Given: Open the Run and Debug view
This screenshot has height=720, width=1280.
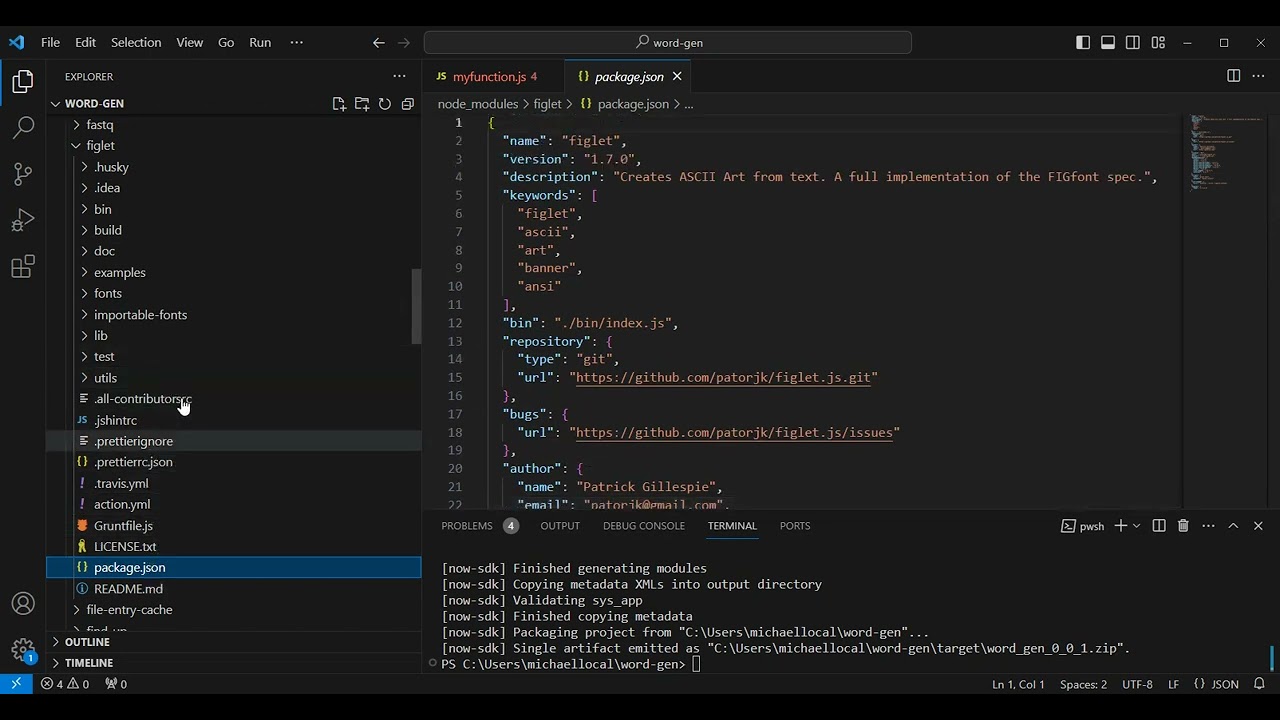Looking at the screenshot, I should (x=22, y=221).
